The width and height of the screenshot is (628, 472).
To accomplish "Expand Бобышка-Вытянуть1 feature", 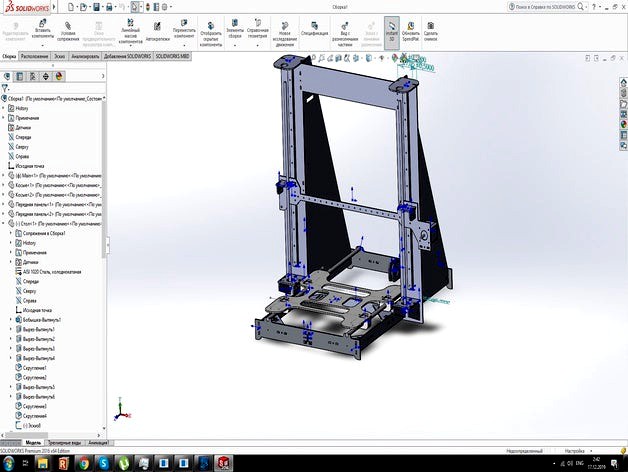I will [11, 320].
